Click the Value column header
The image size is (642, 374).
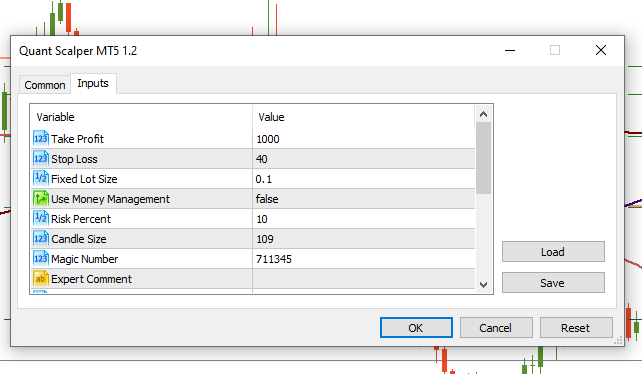pyautogui.click(x=364, y=117)
